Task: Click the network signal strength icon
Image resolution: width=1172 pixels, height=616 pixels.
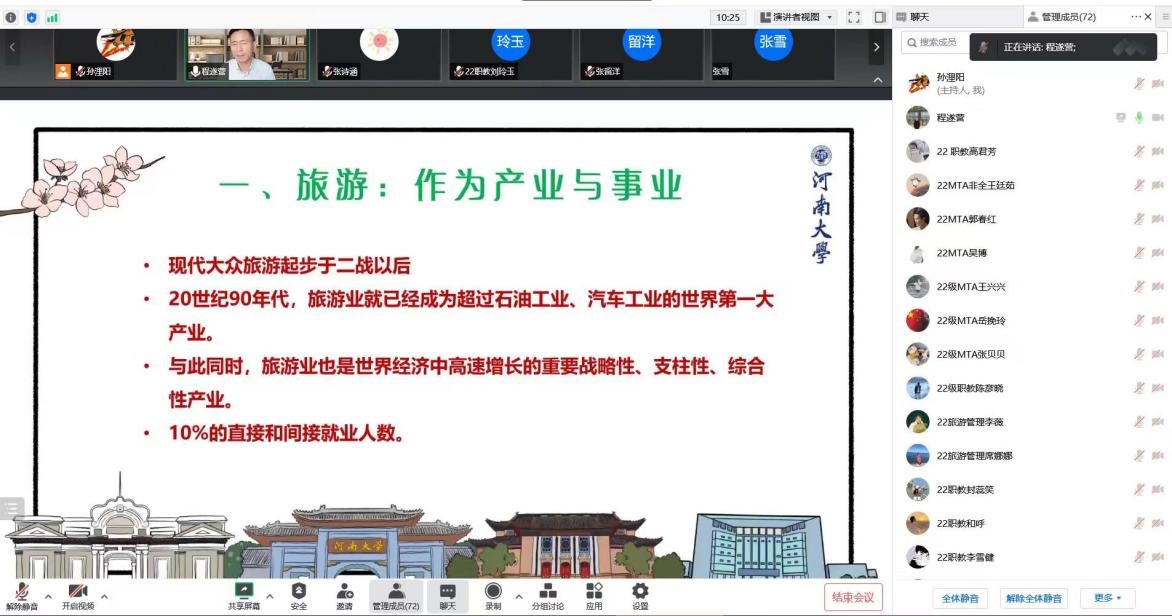Action: point(52,17)
